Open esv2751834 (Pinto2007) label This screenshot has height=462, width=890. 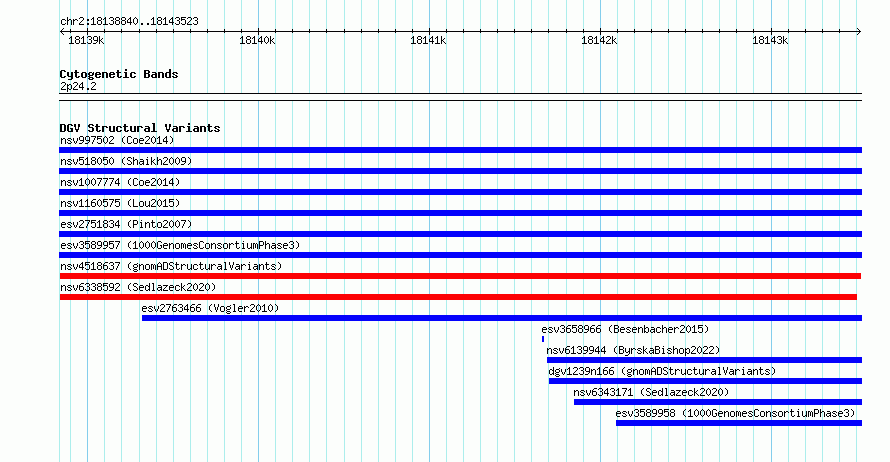tap(126, 224)
